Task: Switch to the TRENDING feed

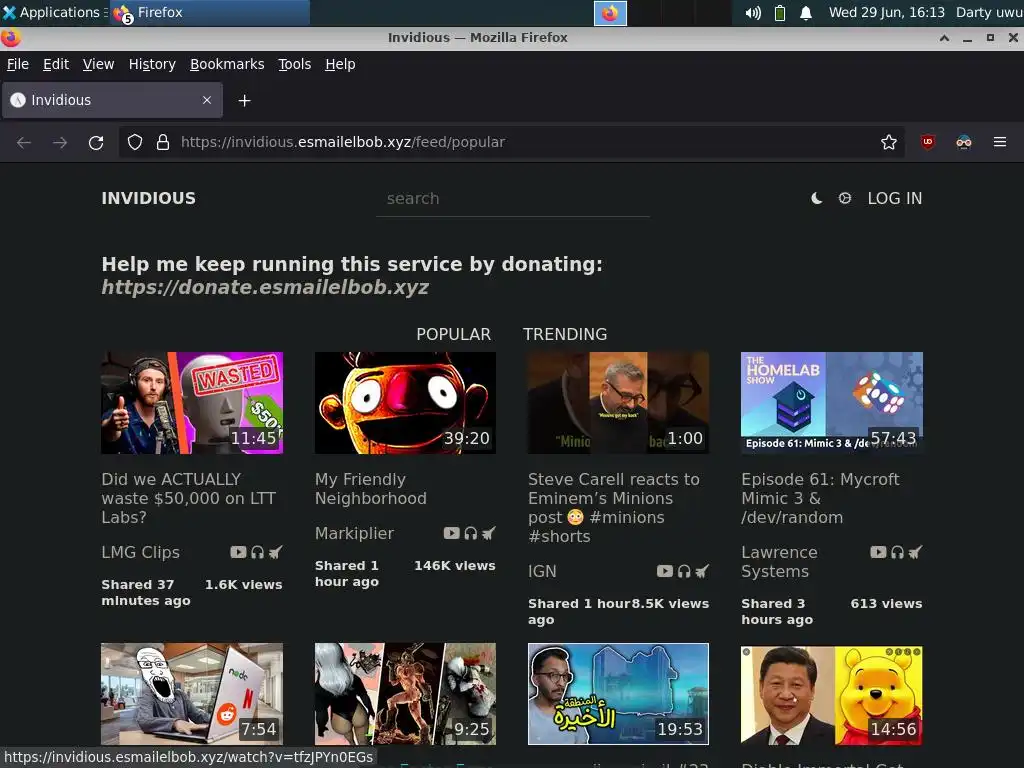Action: [565, 334]
